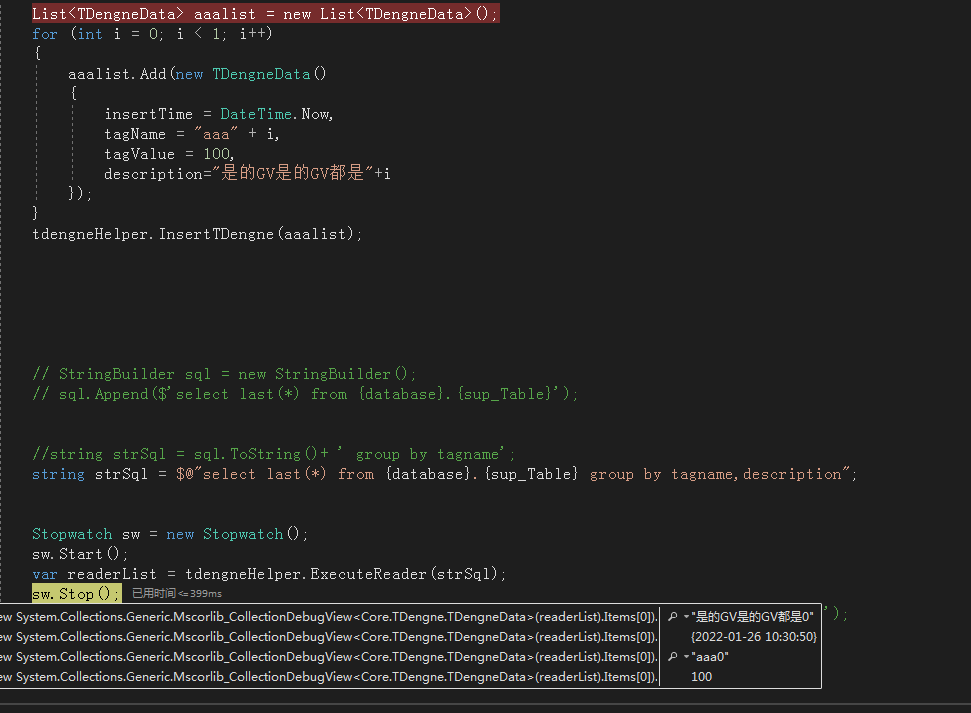
Task: Click the "sw.Start();" line
Action: click(x=80, y=554)
